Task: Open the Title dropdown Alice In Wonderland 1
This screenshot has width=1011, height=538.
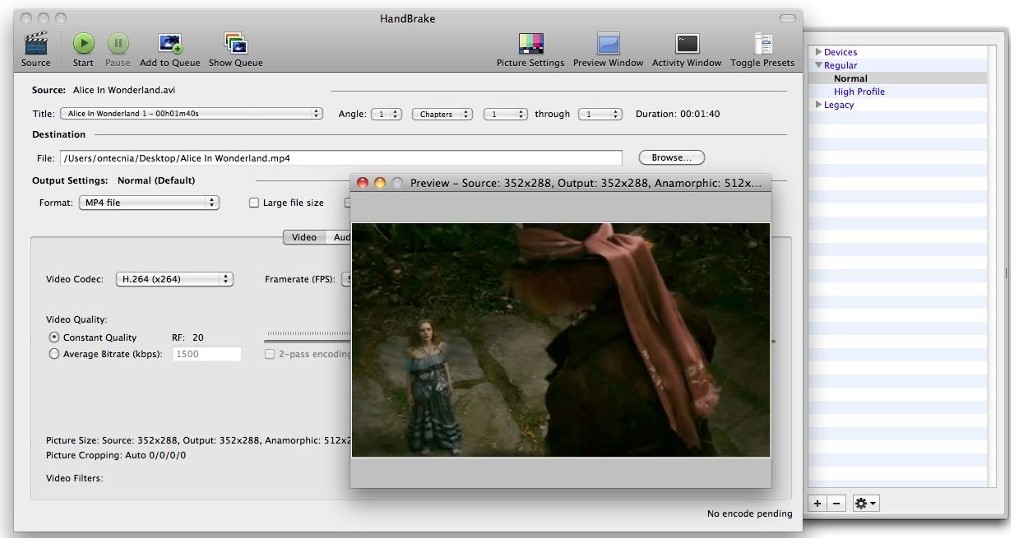Action: 191,114
